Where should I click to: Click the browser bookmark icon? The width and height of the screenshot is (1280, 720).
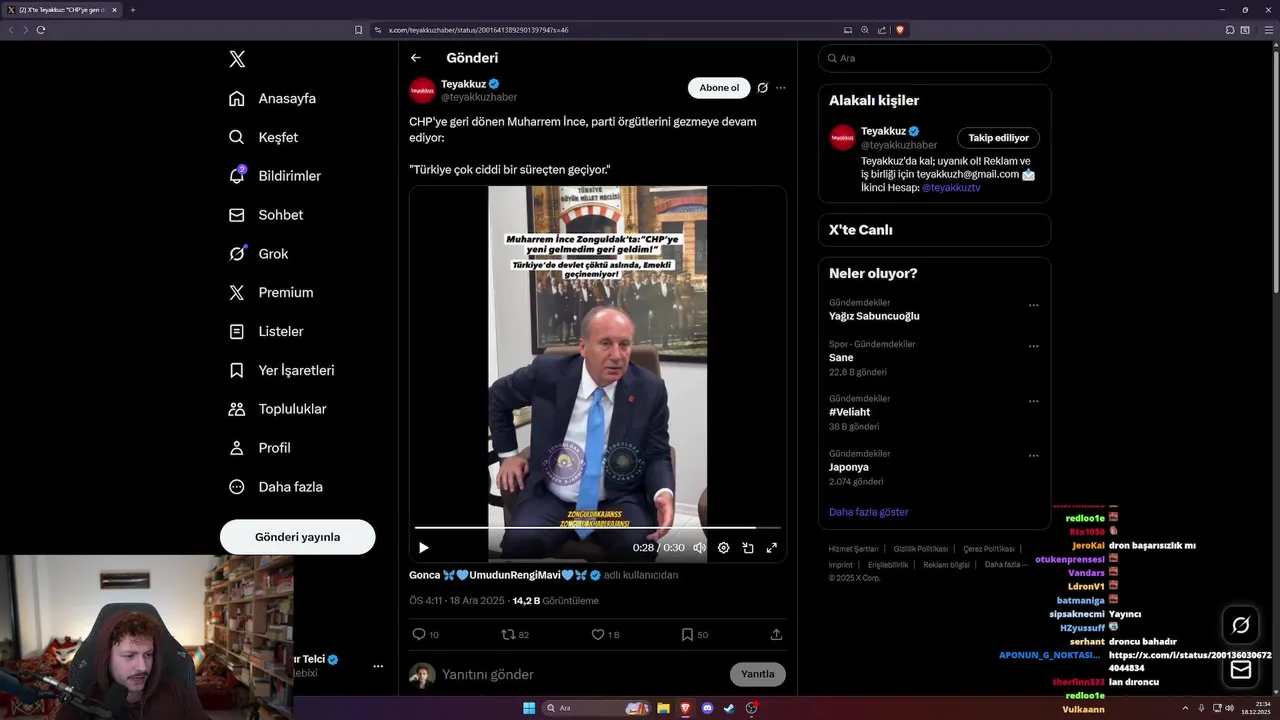click(359, 30)
